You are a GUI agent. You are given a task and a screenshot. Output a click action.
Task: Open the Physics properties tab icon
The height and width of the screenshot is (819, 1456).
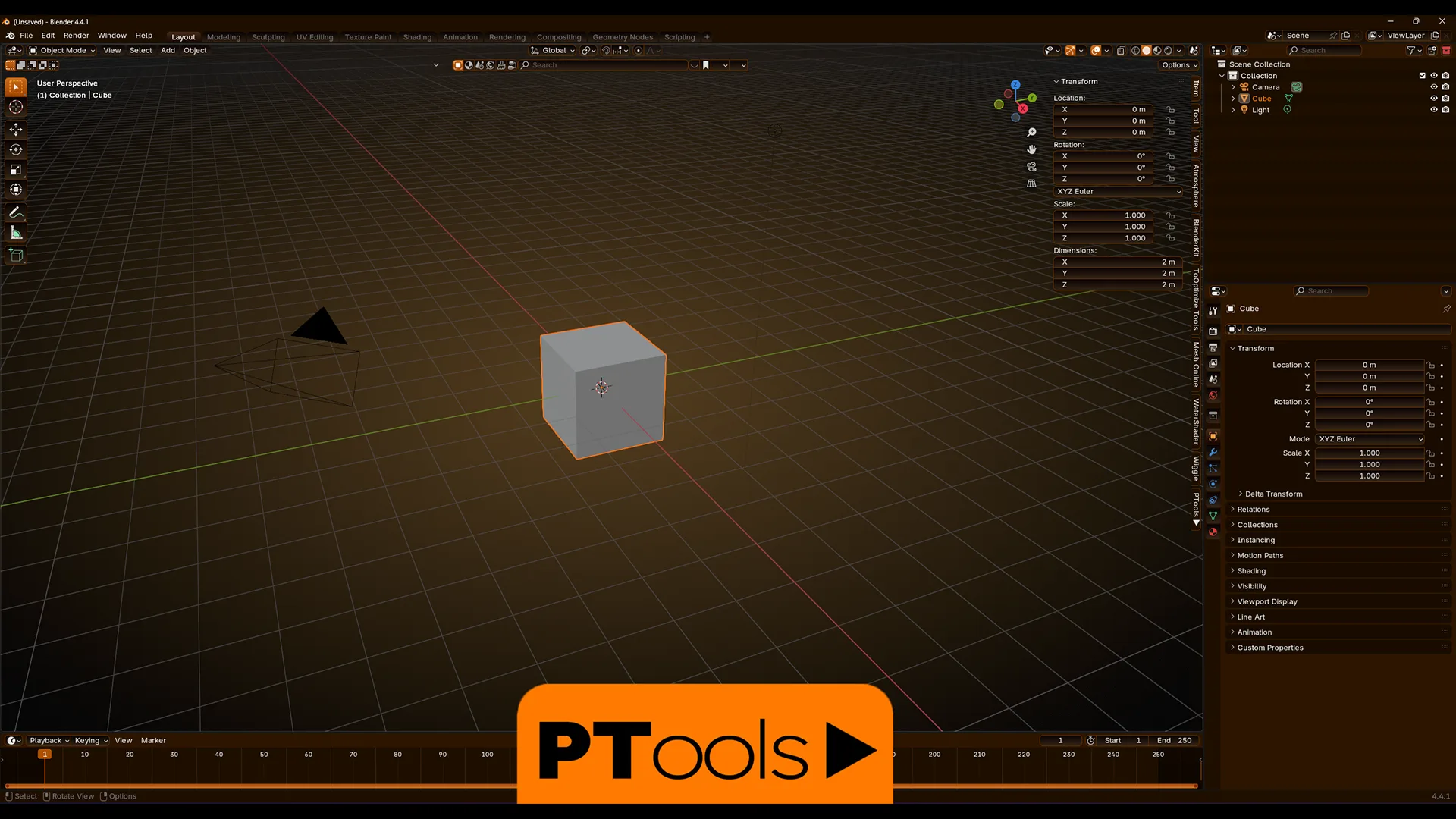tap(1213, 484)
